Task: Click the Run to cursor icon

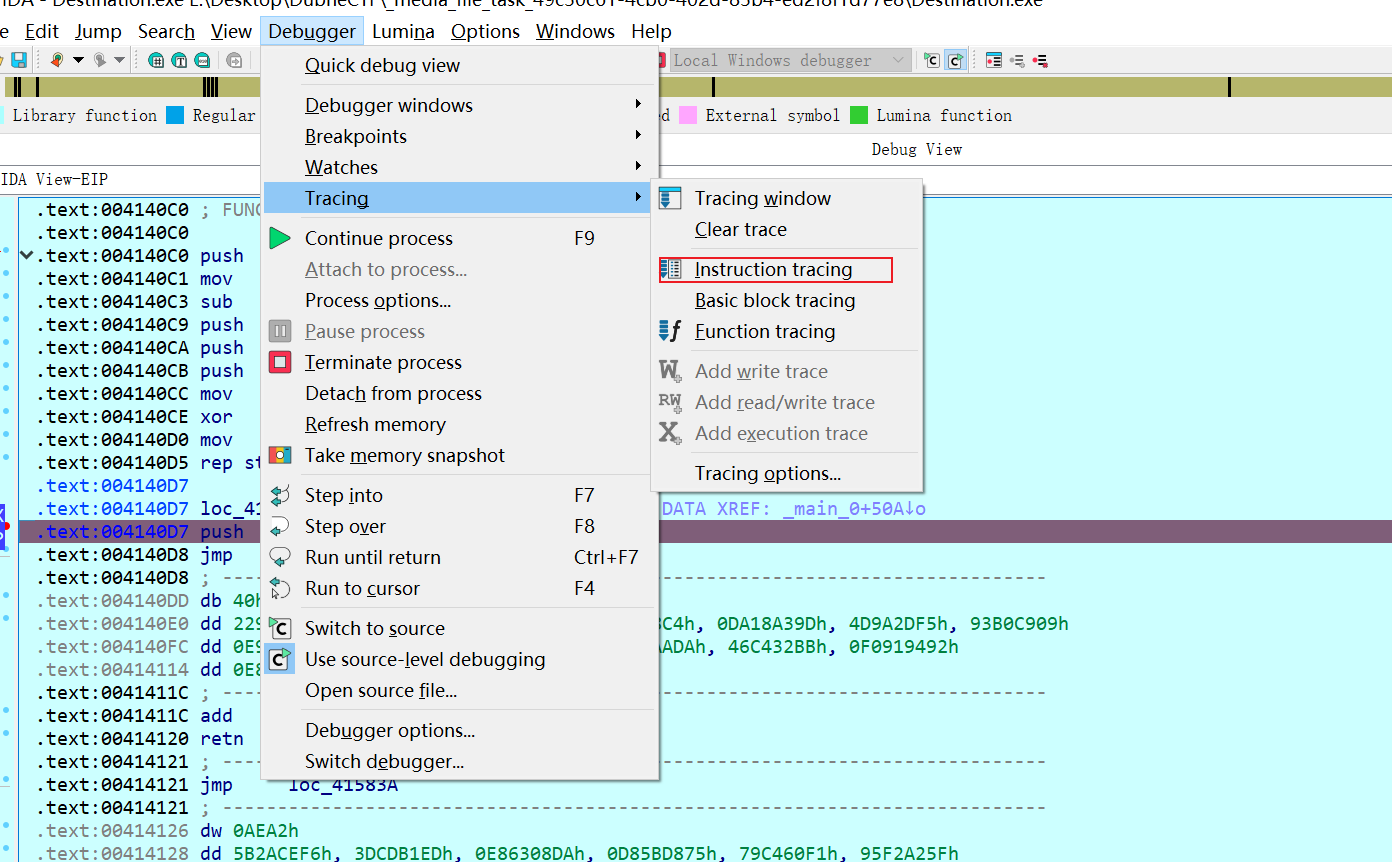Action: pos(280,589)
